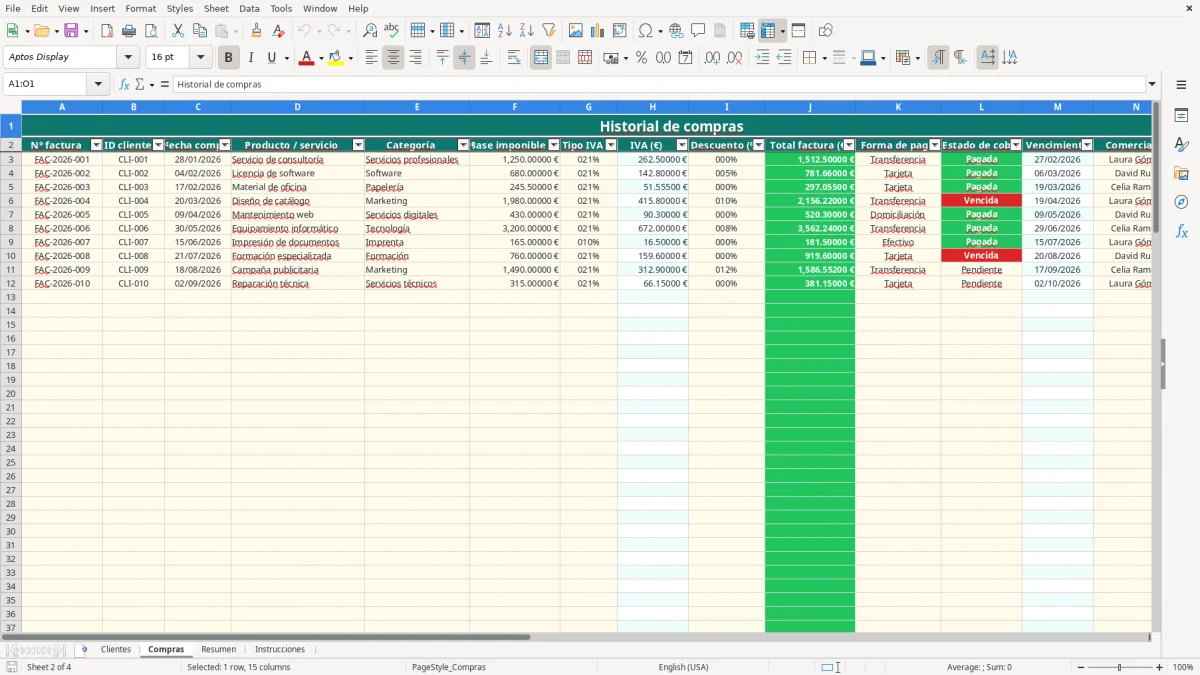1200x675 pixels.
Task: Open the Format menu
Action: click(x=141, y=8)
